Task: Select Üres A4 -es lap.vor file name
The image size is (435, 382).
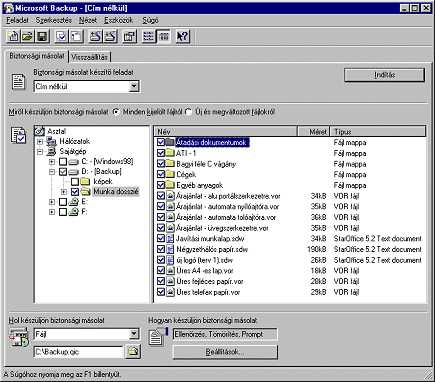Action: [205, 271]
